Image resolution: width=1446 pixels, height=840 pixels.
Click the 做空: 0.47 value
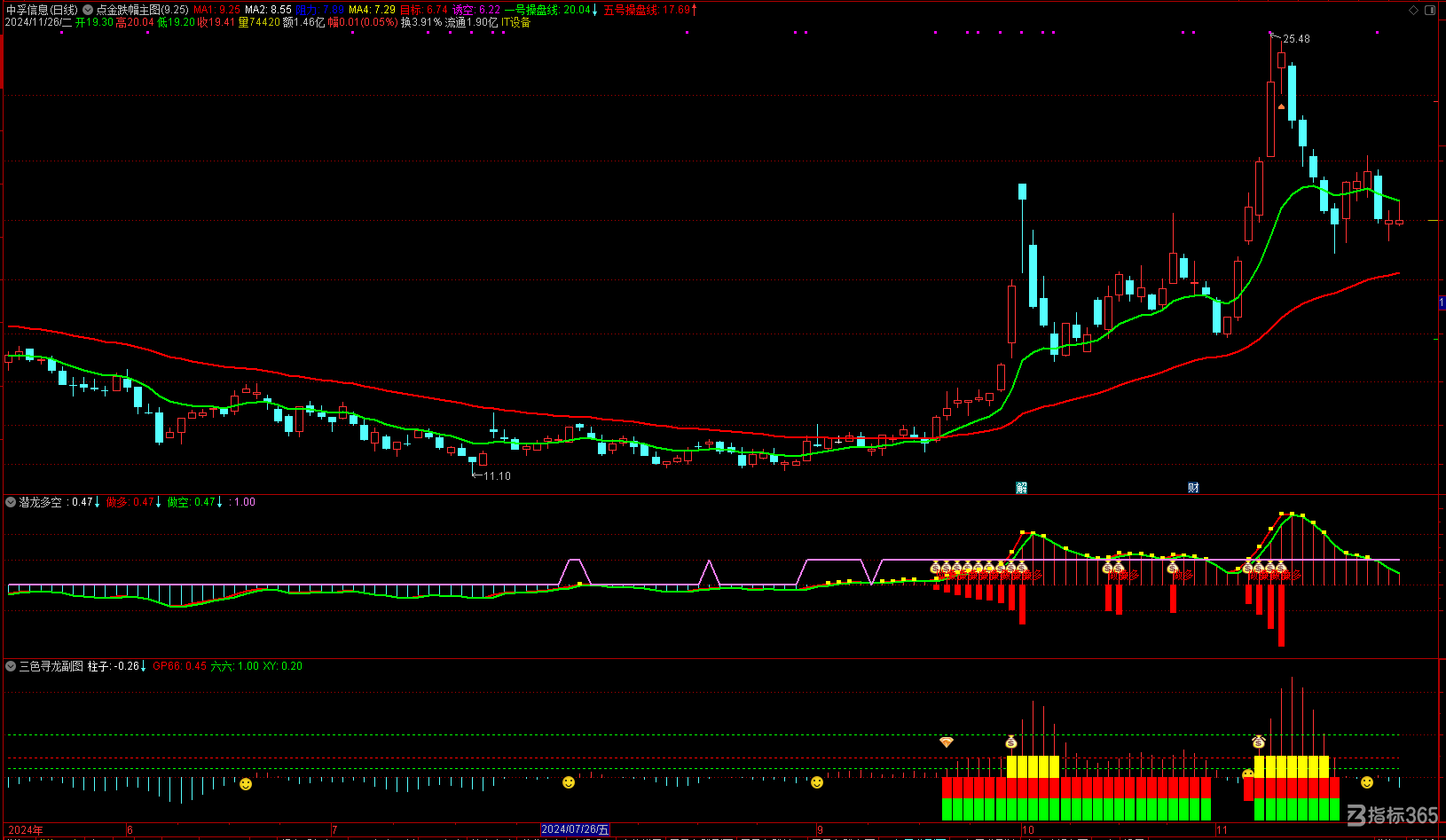(195, 502)
